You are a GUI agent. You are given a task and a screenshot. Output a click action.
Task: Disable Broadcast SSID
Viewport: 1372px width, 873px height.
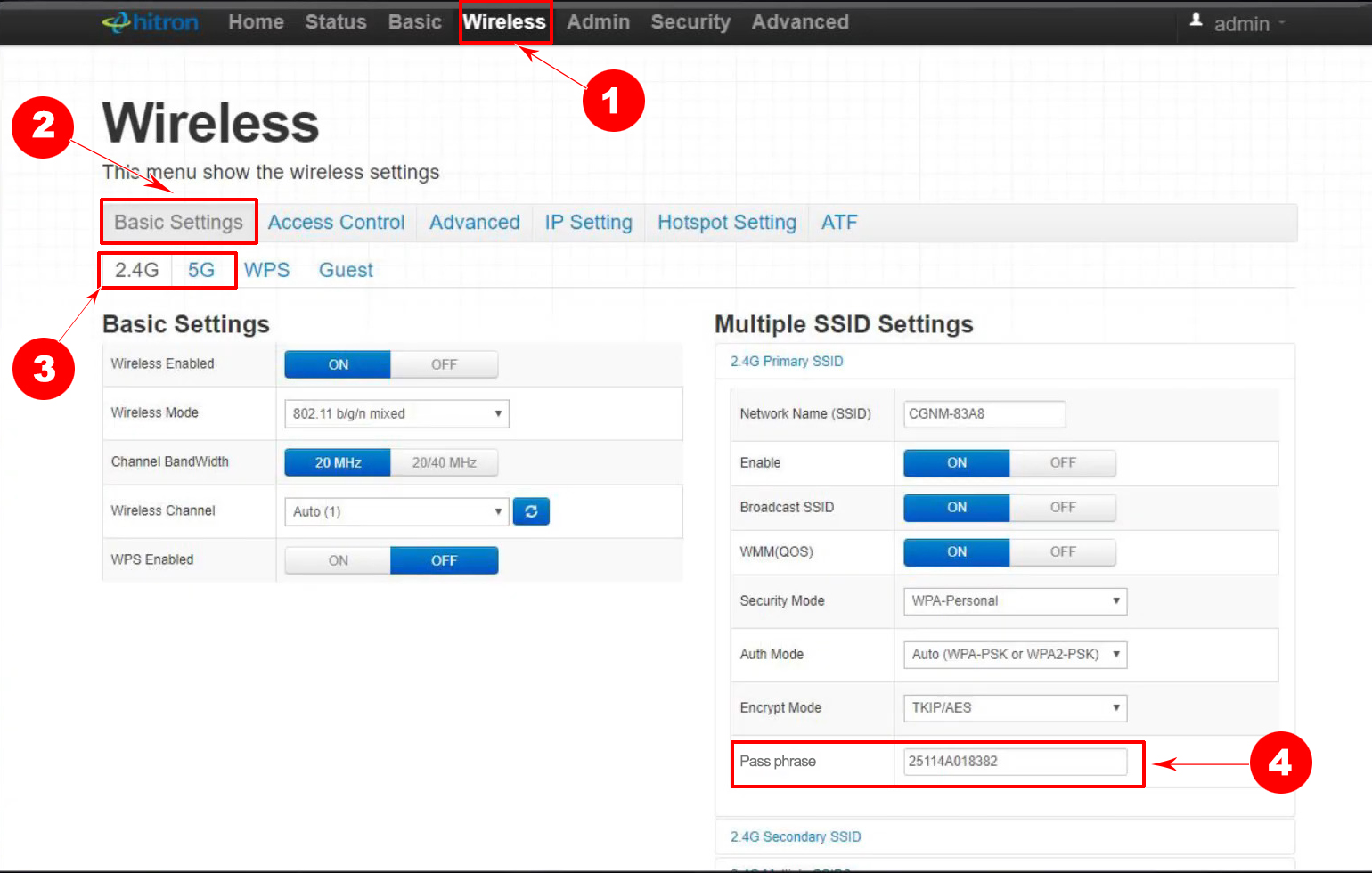[1063, 507]
